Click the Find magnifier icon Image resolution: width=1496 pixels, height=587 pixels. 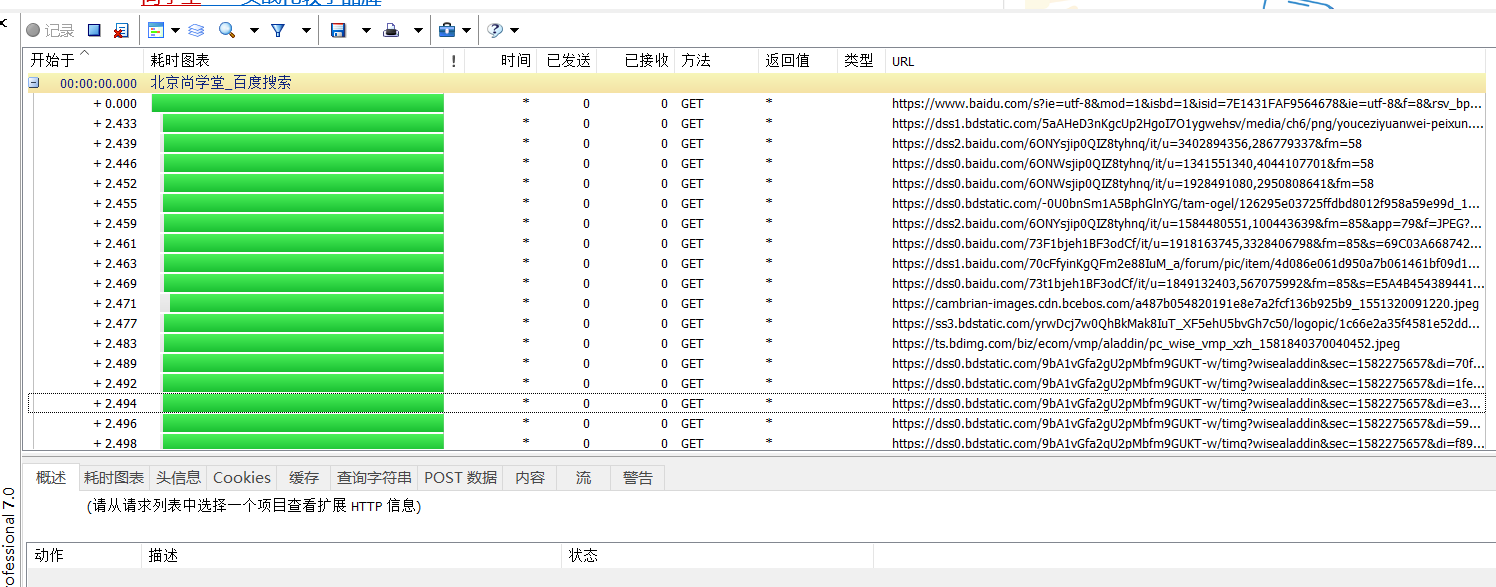[227, 30]
